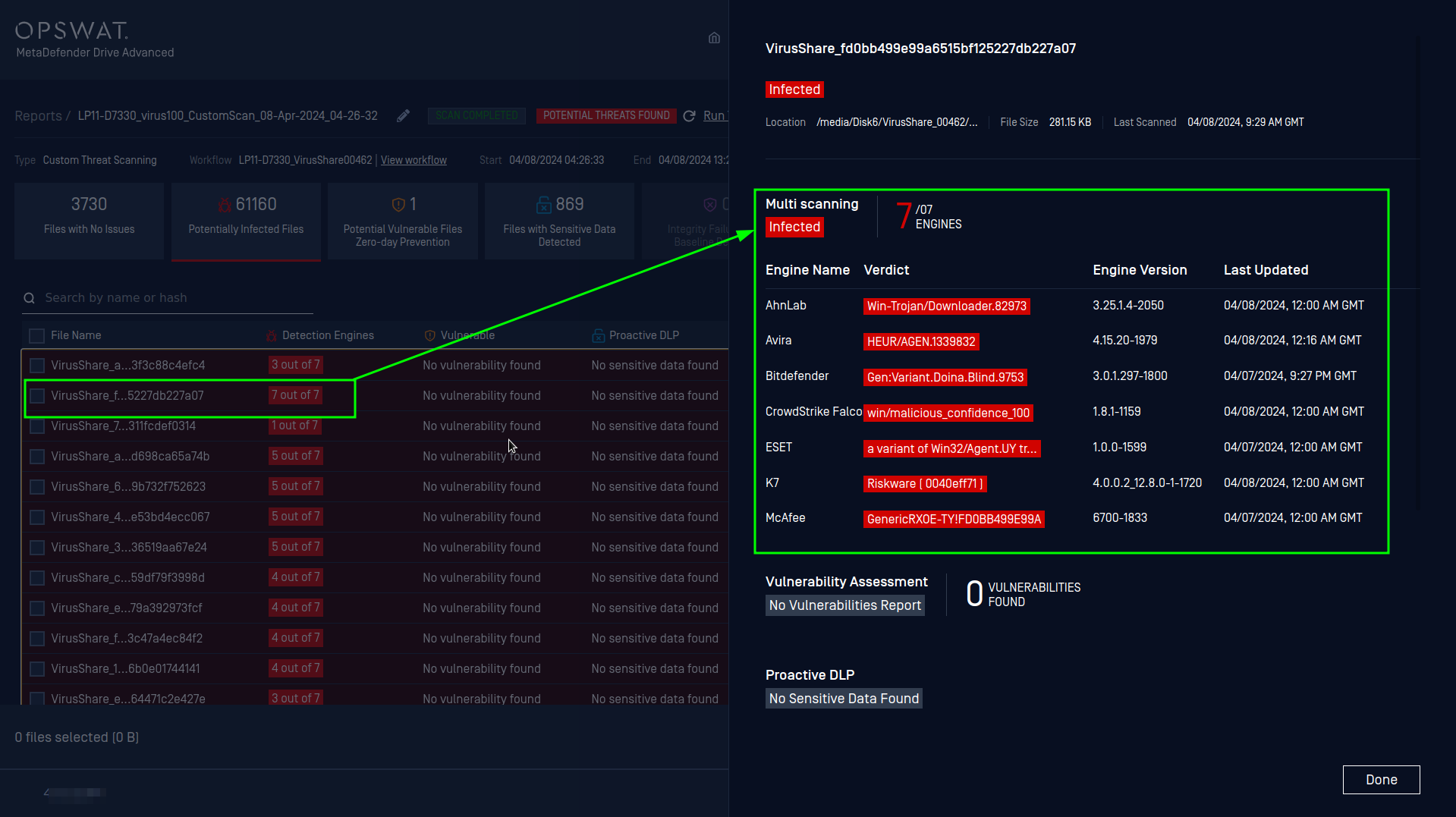Check the box for VirusShare_6...9b732f752623
This screenshot has width=1456, height=817.
pos(36,487)
